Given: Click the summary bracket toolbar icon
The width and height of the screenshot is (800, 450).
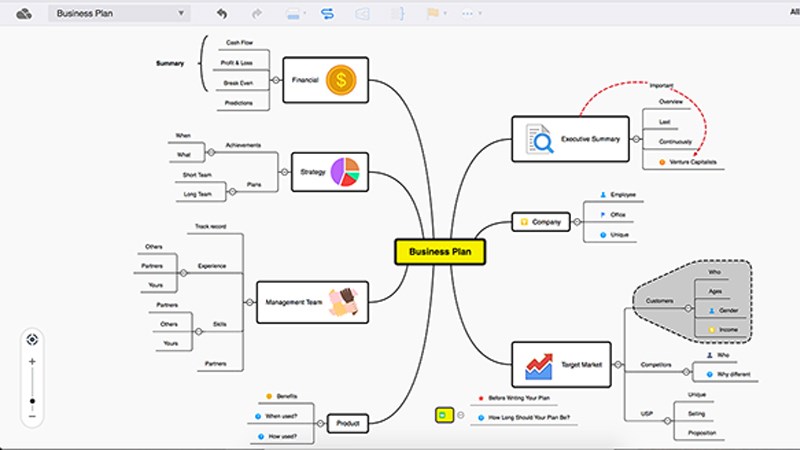Looking at the screenshot, I should [397, 14].
